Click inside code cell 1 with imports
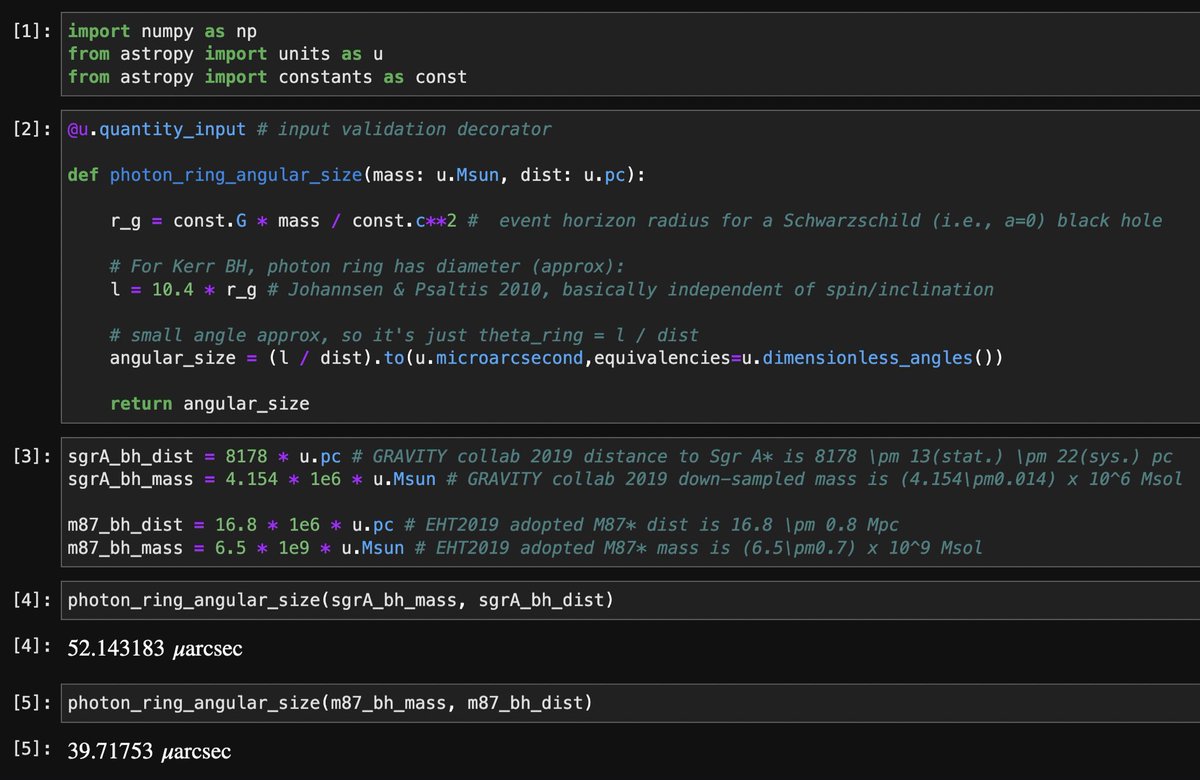Viewport: 1200px width, 780px height. 629,54
